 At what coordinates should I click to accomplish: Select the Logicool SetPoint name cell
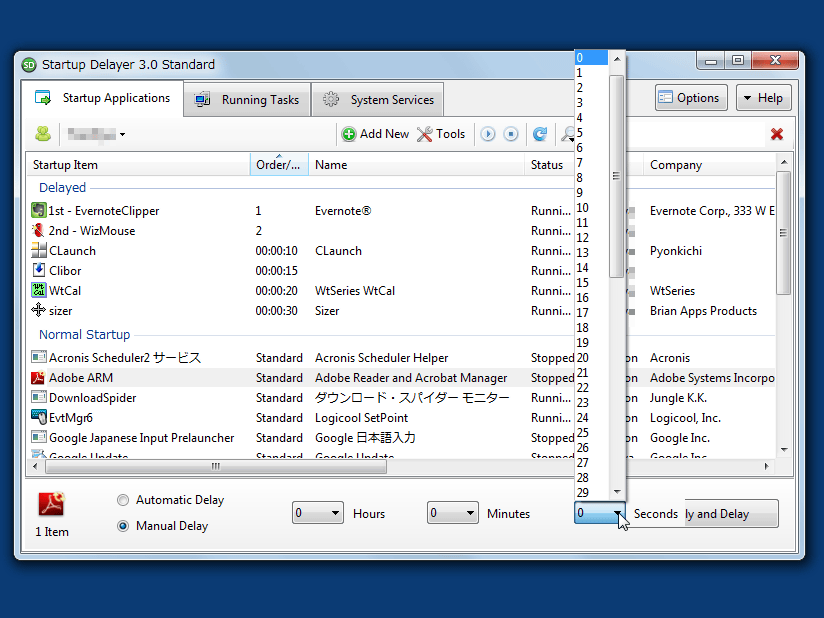click(x=362, y=418)
